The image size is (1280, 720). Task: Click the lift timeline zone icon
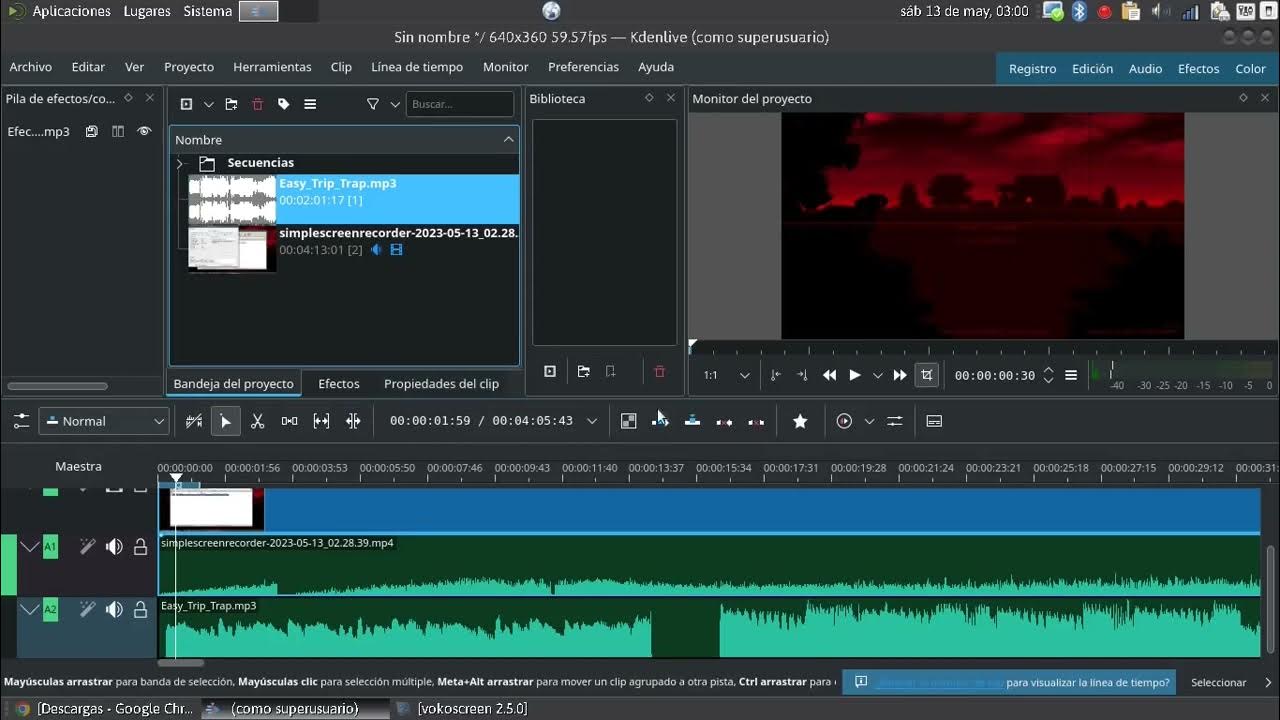click(x=756, y=421)
